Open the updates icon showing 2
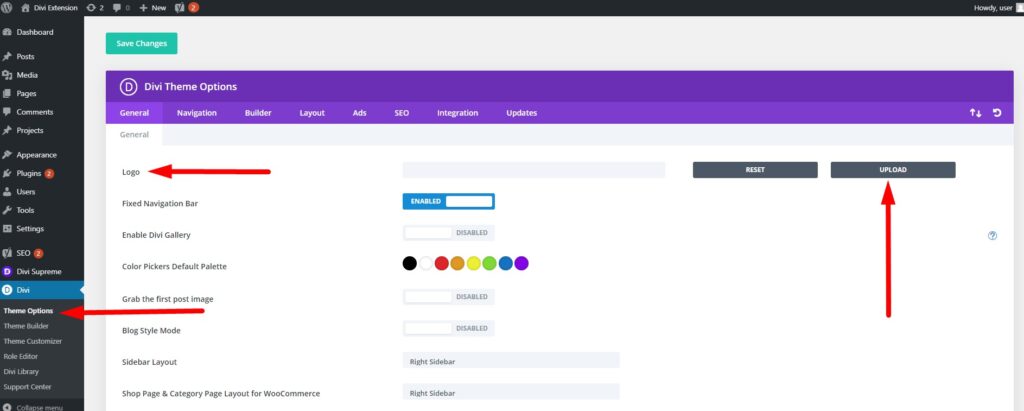Viewport: 1024px width, 411px height. point(95,8)
